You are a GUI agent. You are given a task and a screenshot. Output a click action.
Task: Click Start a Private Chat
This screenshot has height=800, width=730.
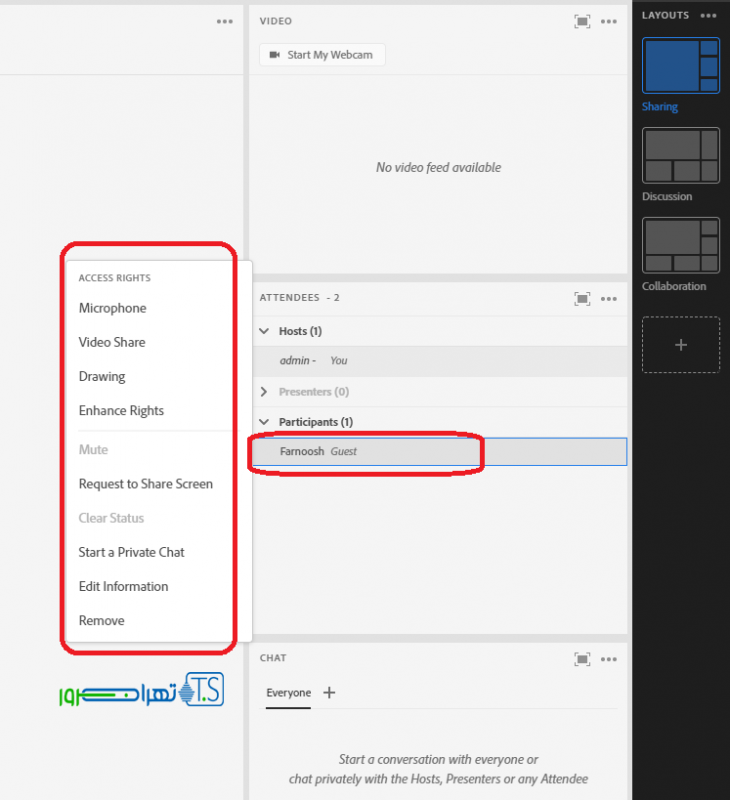point(132,552)
